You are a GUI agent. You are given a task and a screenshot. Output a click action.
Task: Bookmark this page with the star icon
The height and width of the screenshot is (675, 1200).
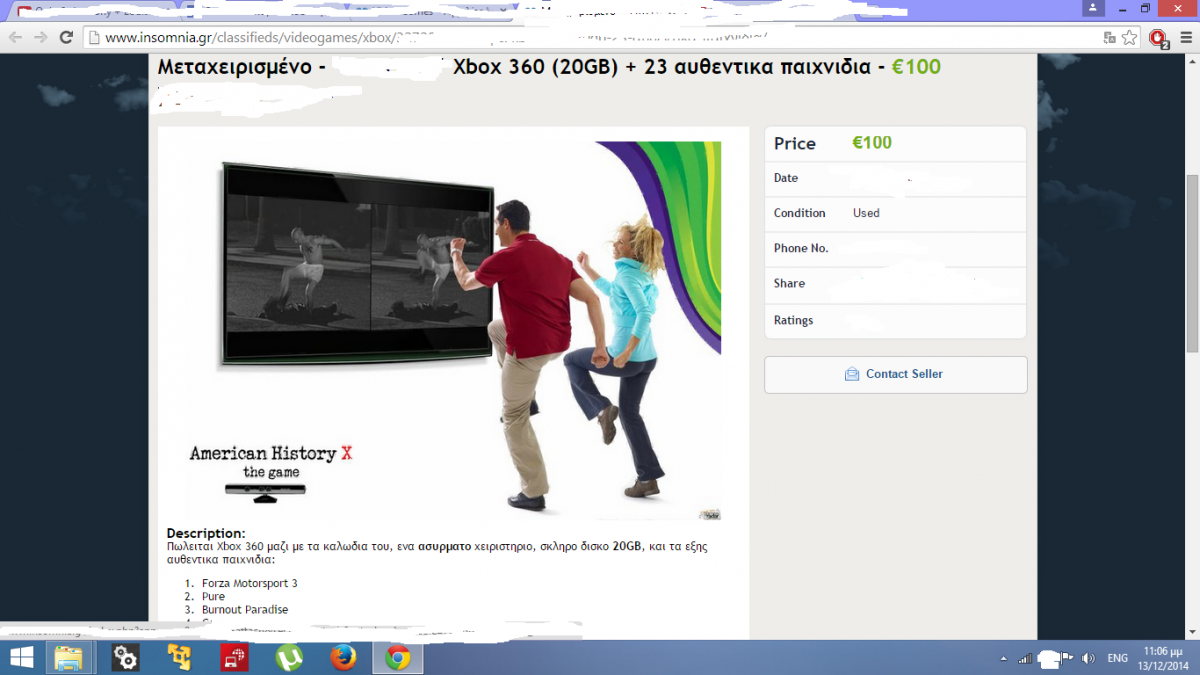[1129, 38]
